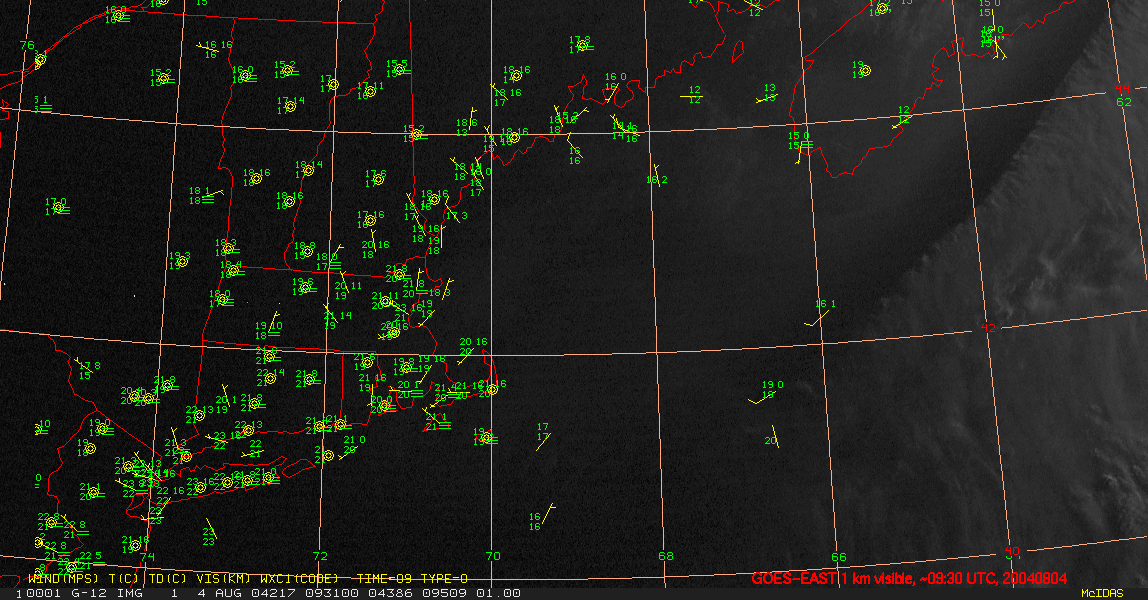Click the TD(C) legend label

(x=166, y=578)
